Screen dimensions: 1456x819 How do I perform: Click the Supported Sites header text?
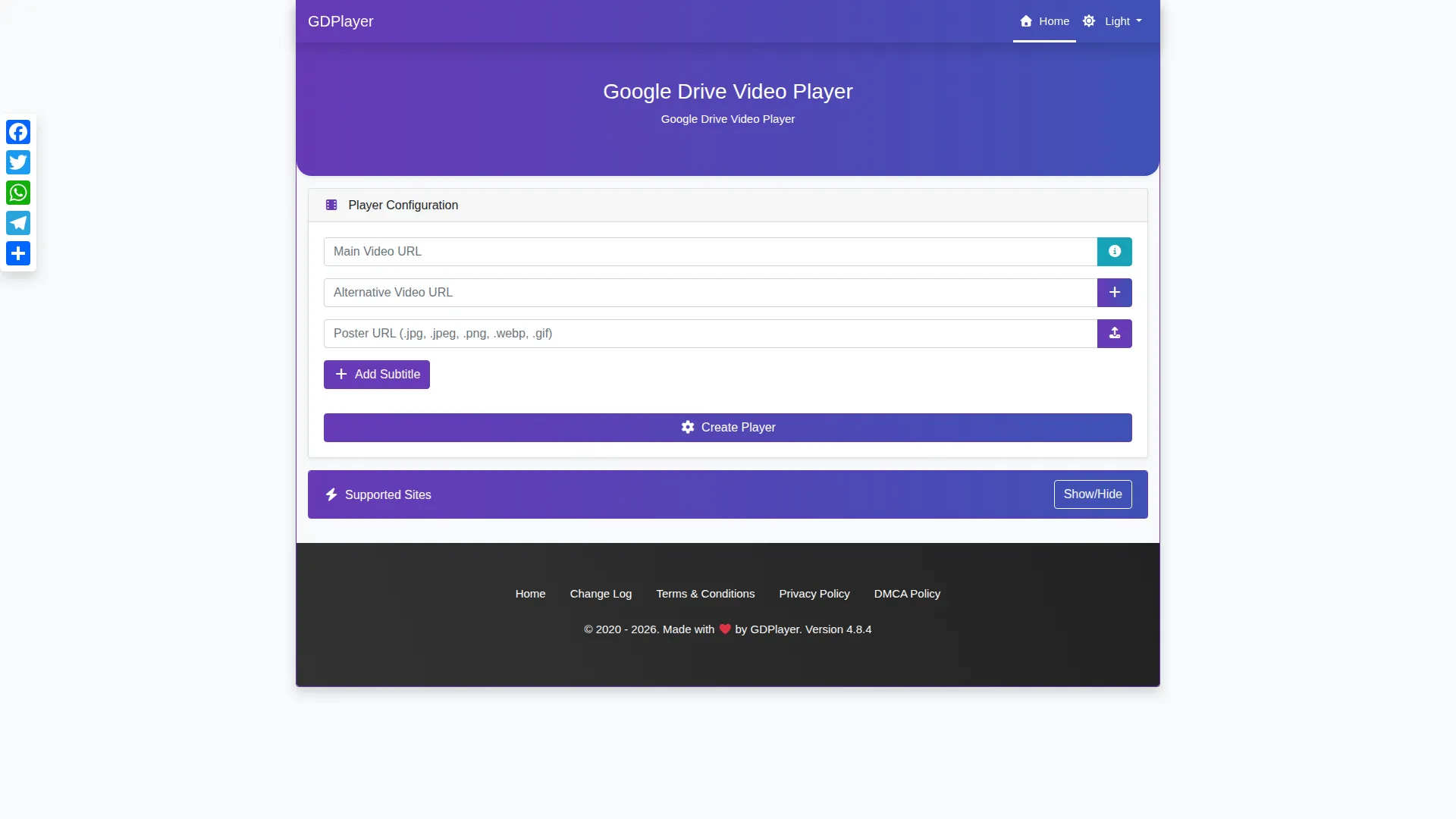click(x=388, y=495)
